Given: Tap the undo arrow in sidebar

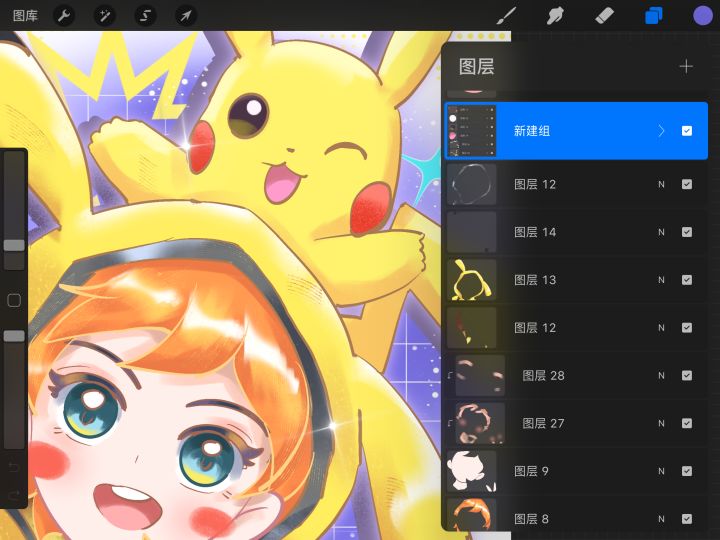Looking at the screenshot, I should (x=14, y=468).
